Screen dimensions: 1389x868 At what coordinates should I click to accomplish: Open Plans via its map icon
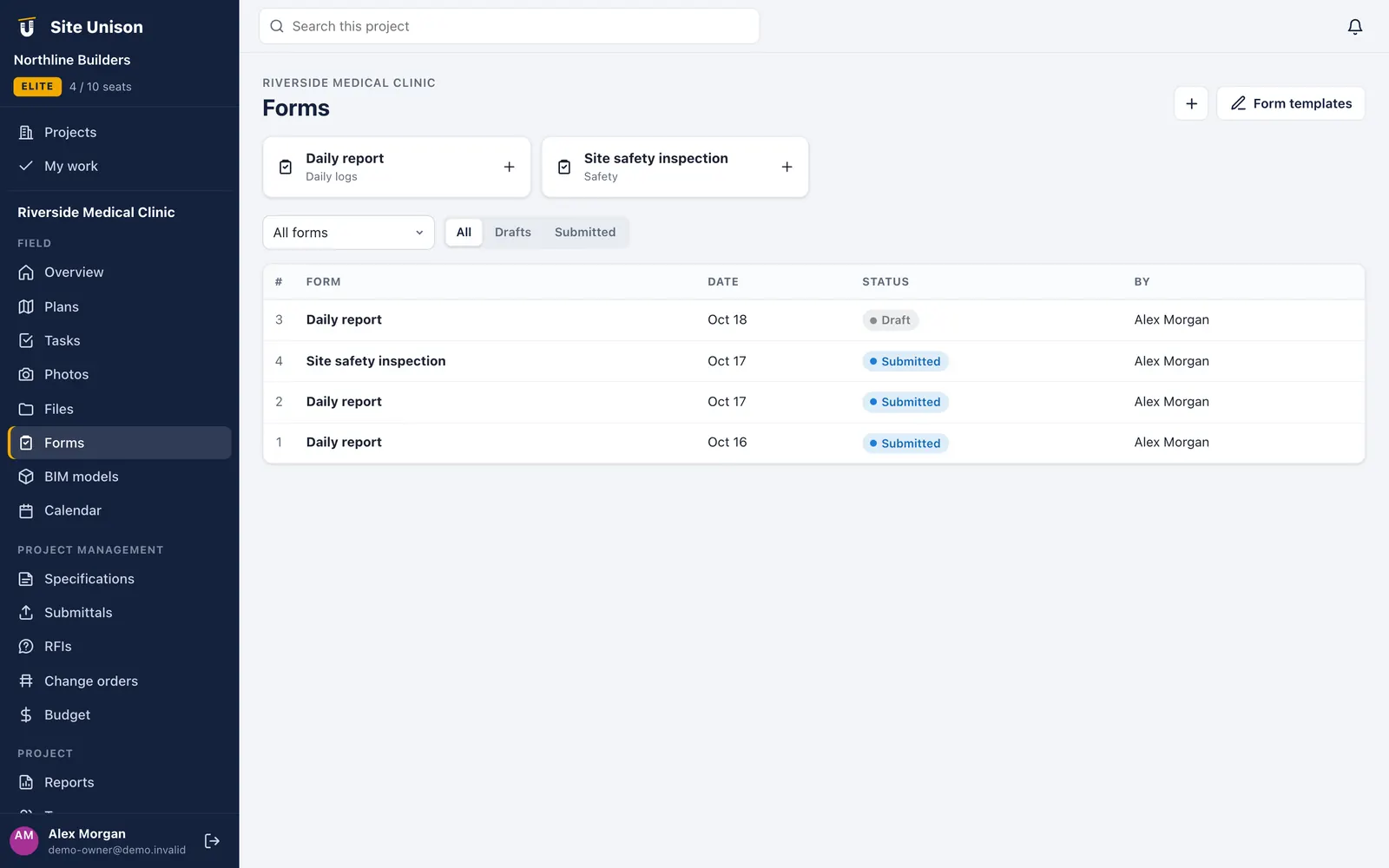(26, 306)
